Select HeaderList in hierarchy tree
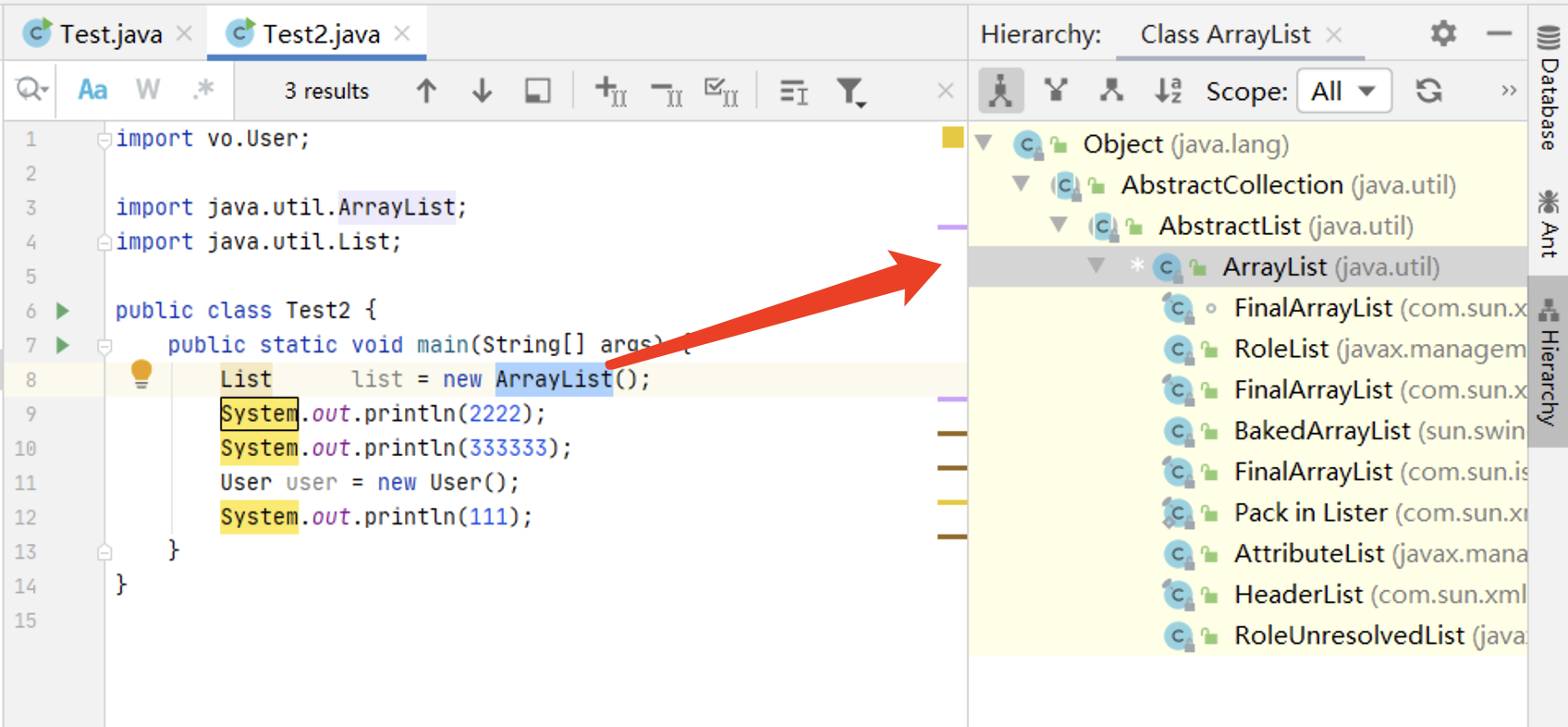 [1380, 594]
